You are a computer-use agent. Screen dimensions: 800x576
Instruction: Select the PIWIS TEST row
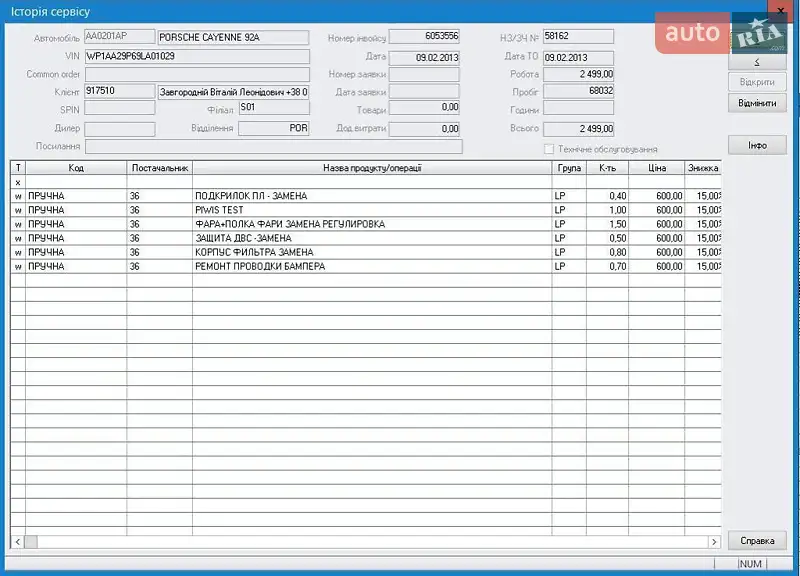point(371,210)
